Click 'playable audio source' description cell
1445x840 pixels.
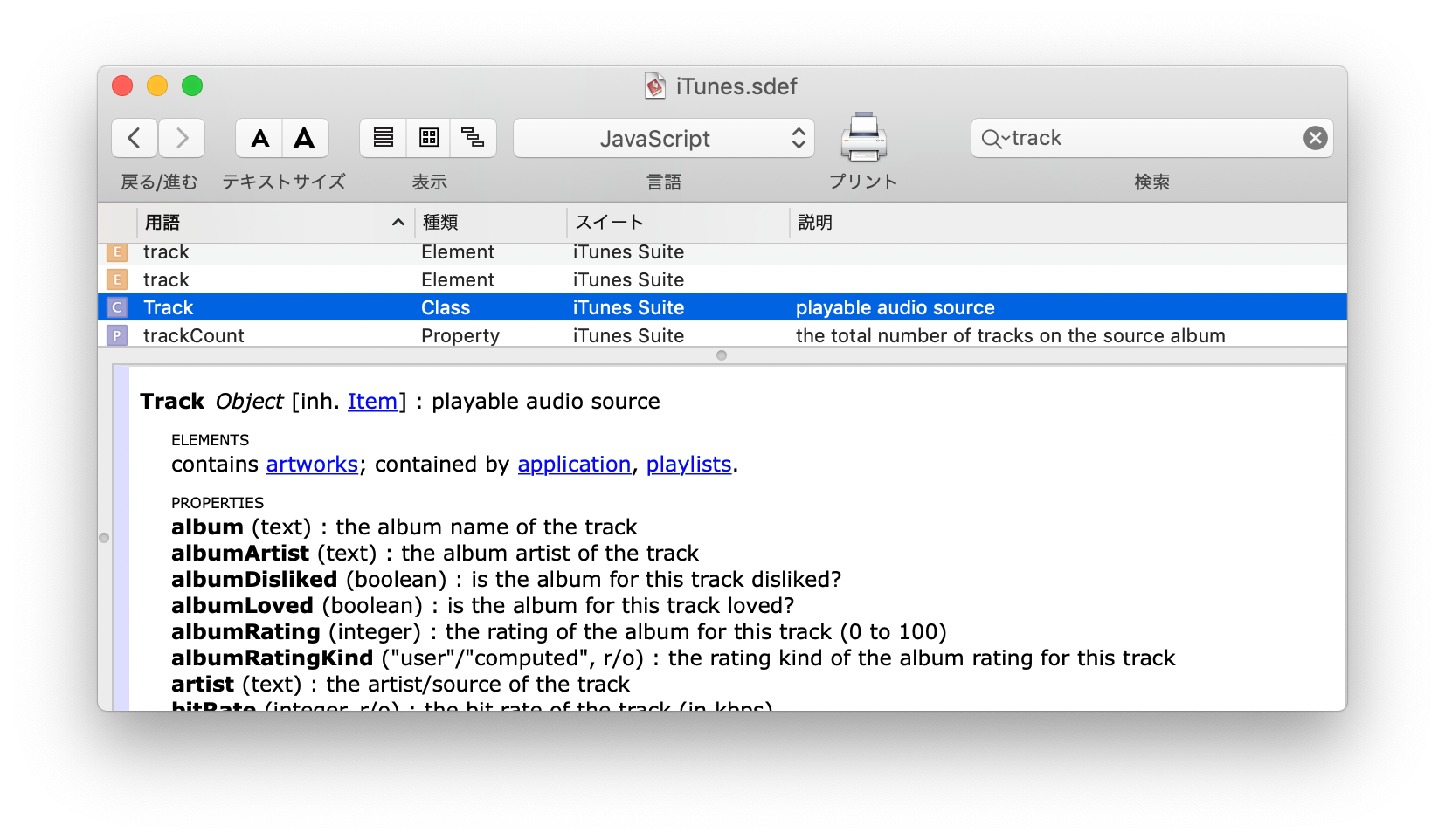[x=895, y=307]
